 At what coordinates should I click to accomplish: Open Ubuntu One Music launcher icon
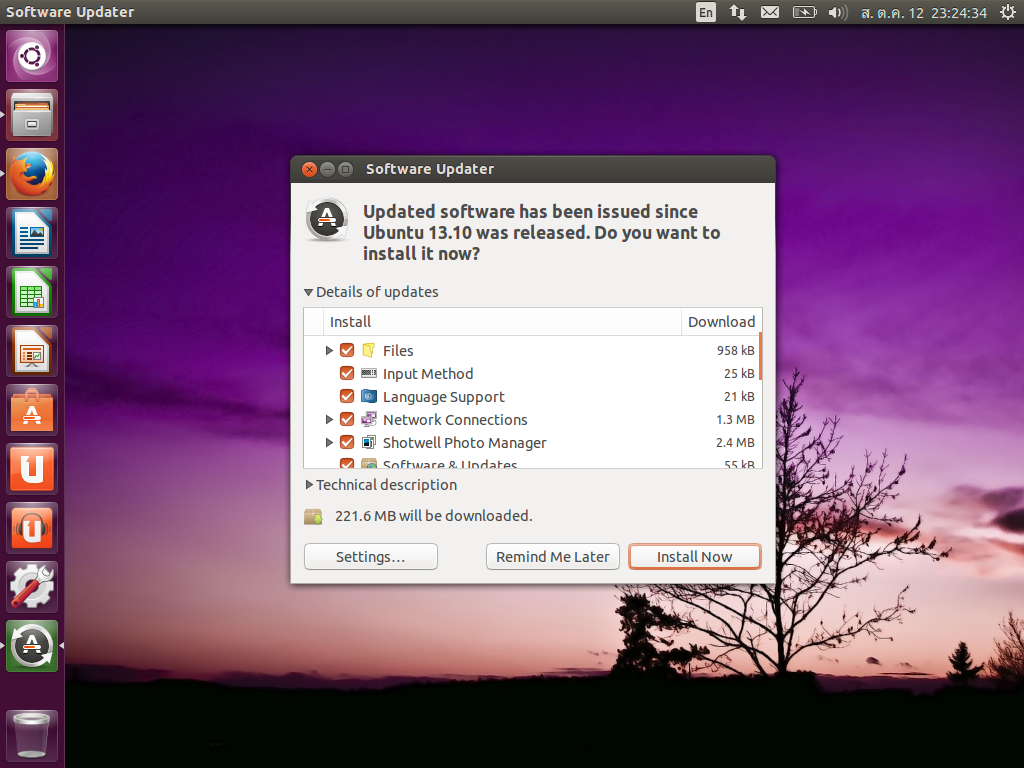point(32,528)
